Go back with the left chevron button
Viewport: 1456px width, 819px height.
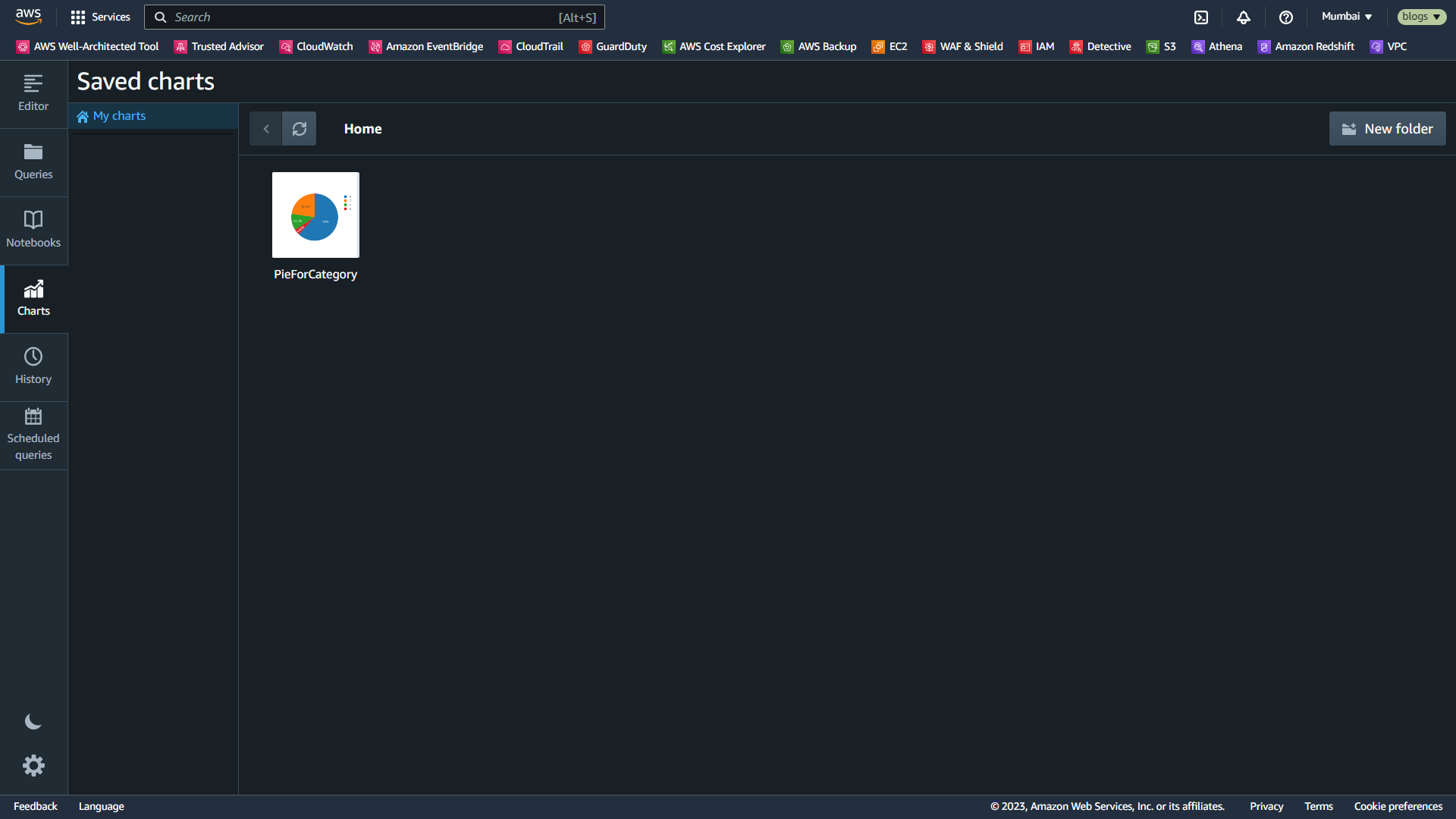coord(266,129)
